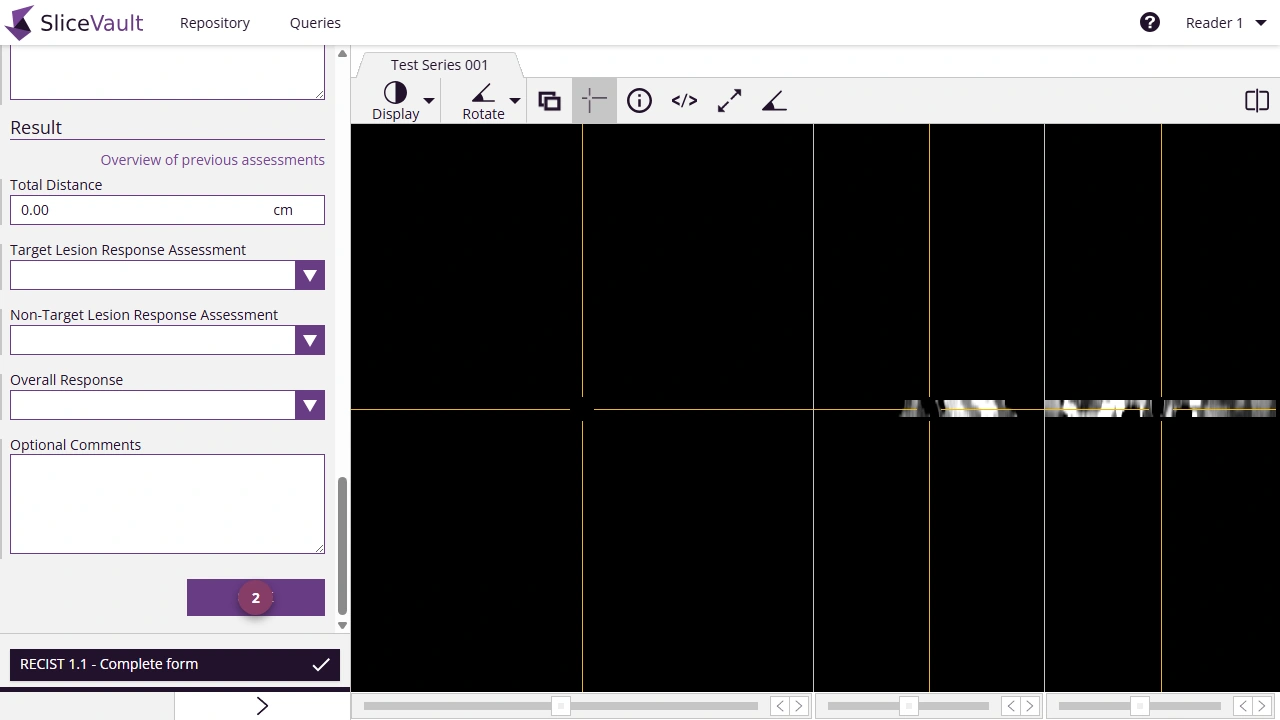This screenshot has width=1280, height=720.
Task: Open Overview of previous assessments
Action: coord(212,159)
